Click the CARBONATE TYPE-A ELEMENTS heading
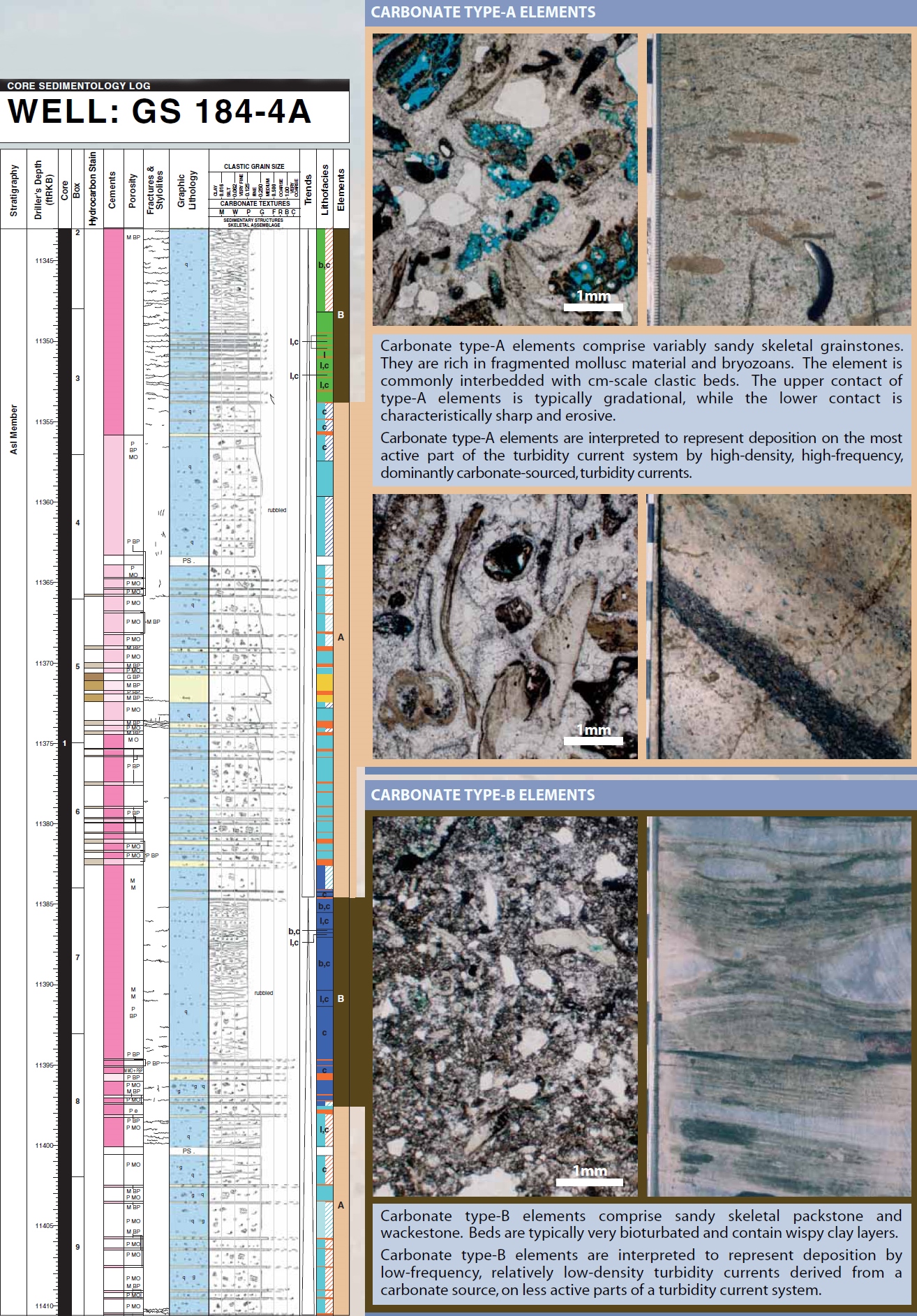The image size is (917, 1316). pos(483,13)
